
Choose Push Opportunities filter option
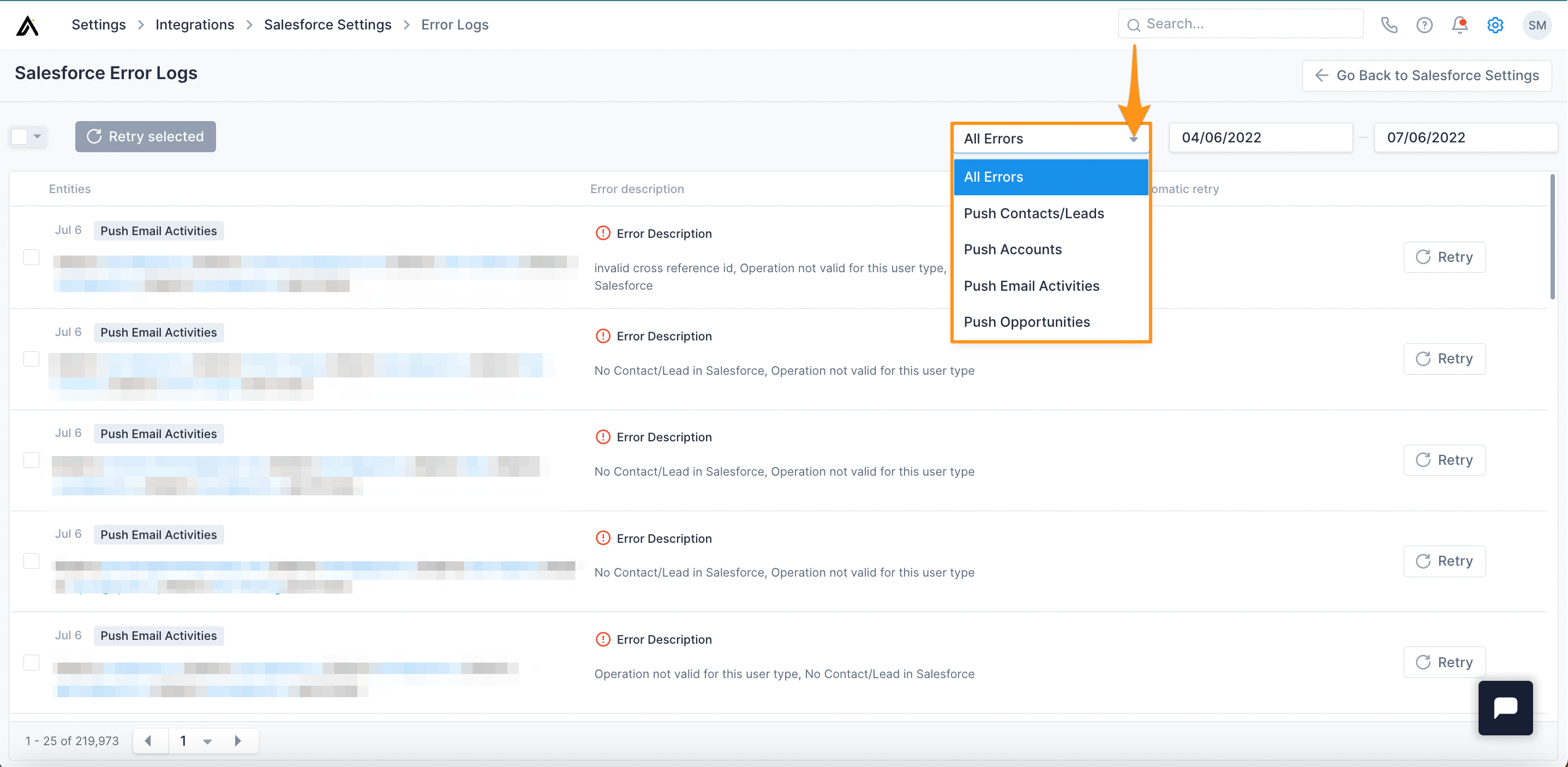pos(1050,321)
